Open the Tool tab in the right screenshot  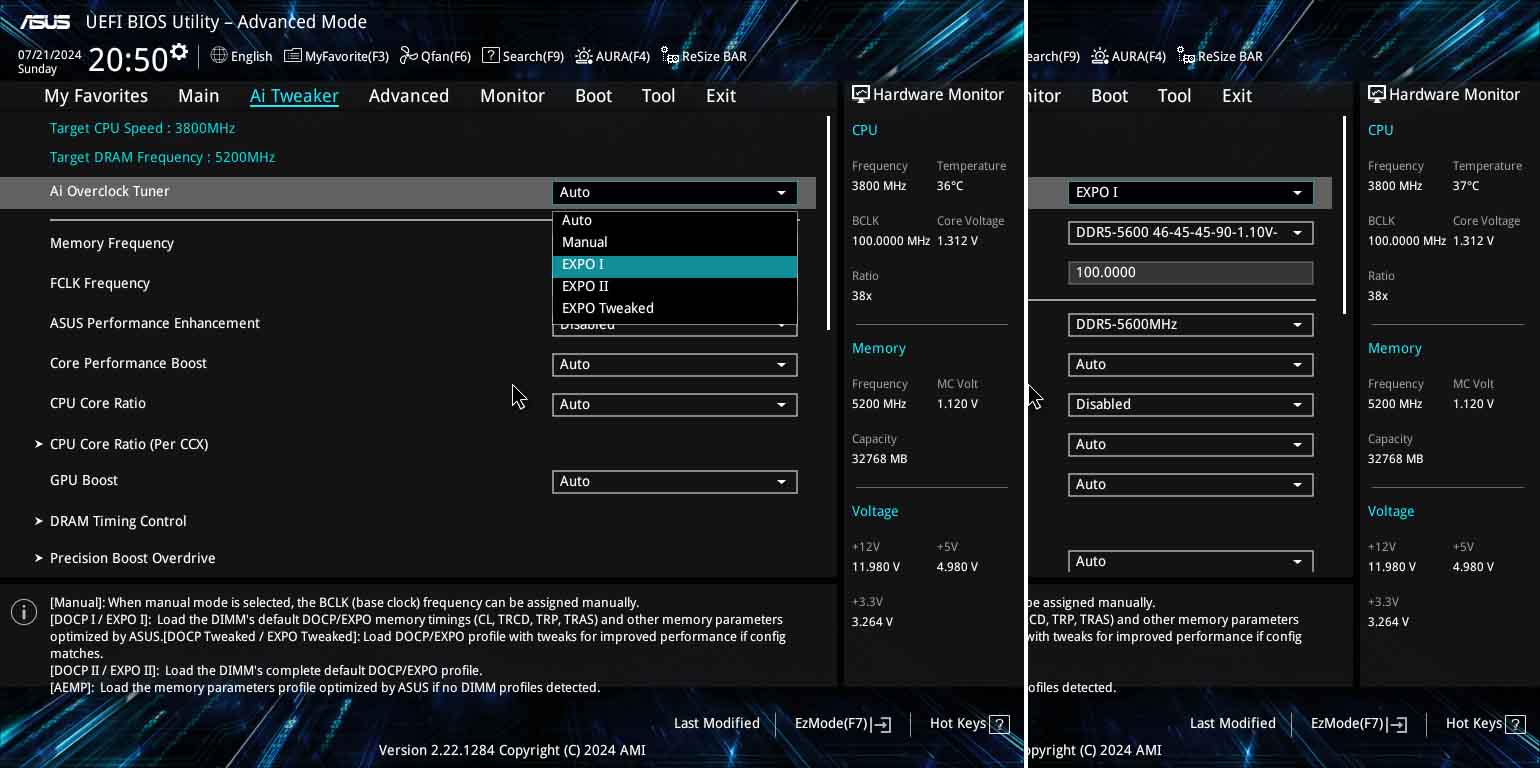click(1174, 95)
